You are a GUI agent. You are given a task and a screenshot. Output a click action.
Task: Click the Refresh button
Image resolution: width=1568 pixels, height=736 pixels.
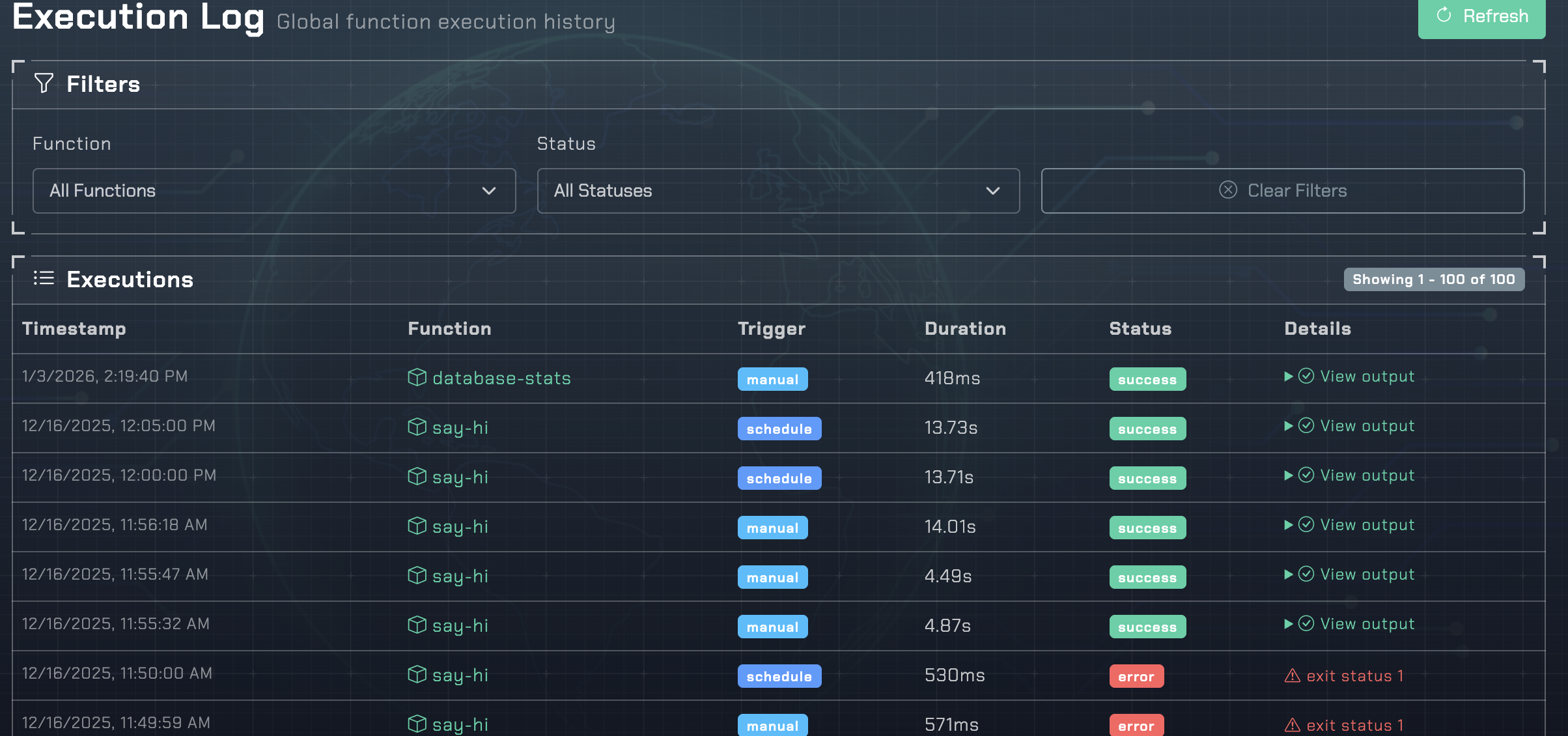(x=1481, y=17)
